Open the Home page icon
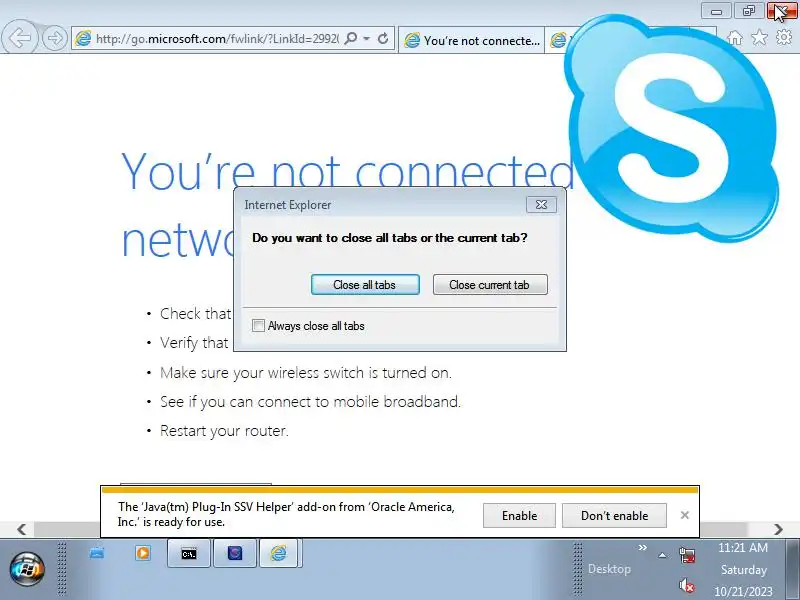The image size is (800, 600). 735,38
